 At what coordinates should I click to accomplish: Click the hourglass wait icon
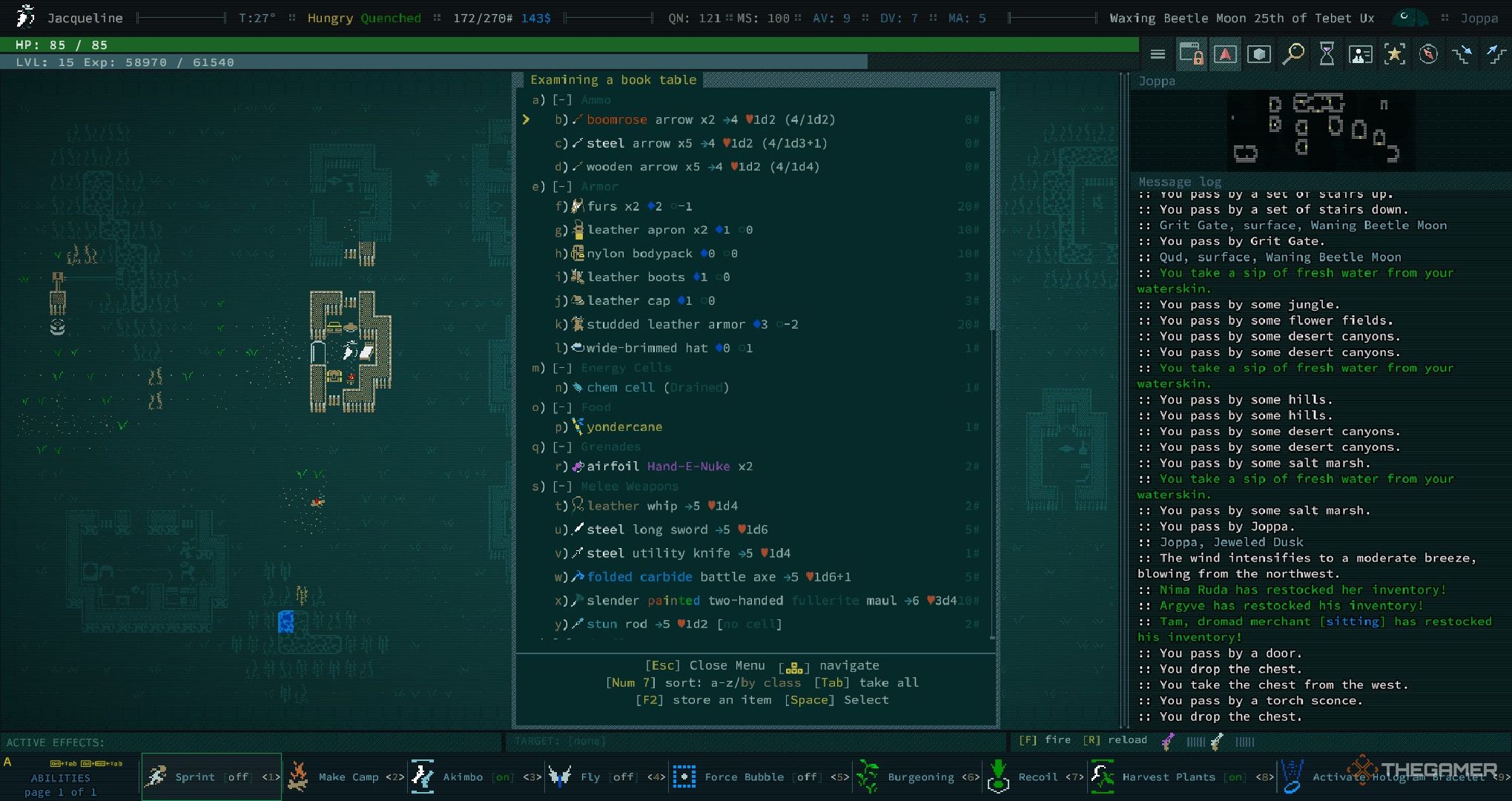pos(1327,54)
